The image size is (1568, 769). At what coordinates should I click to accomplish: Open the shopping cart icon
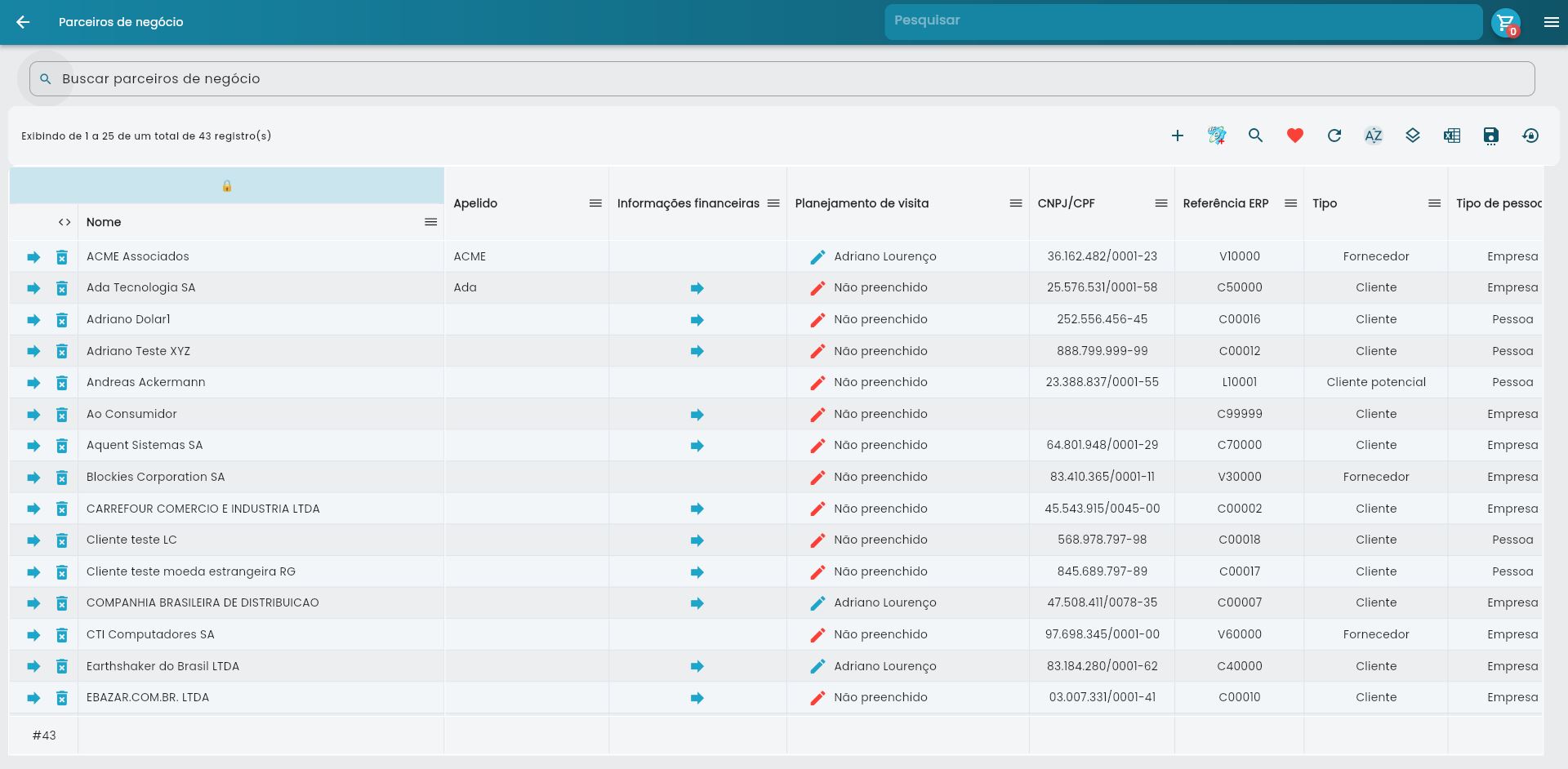click(x=1505, y=23)
